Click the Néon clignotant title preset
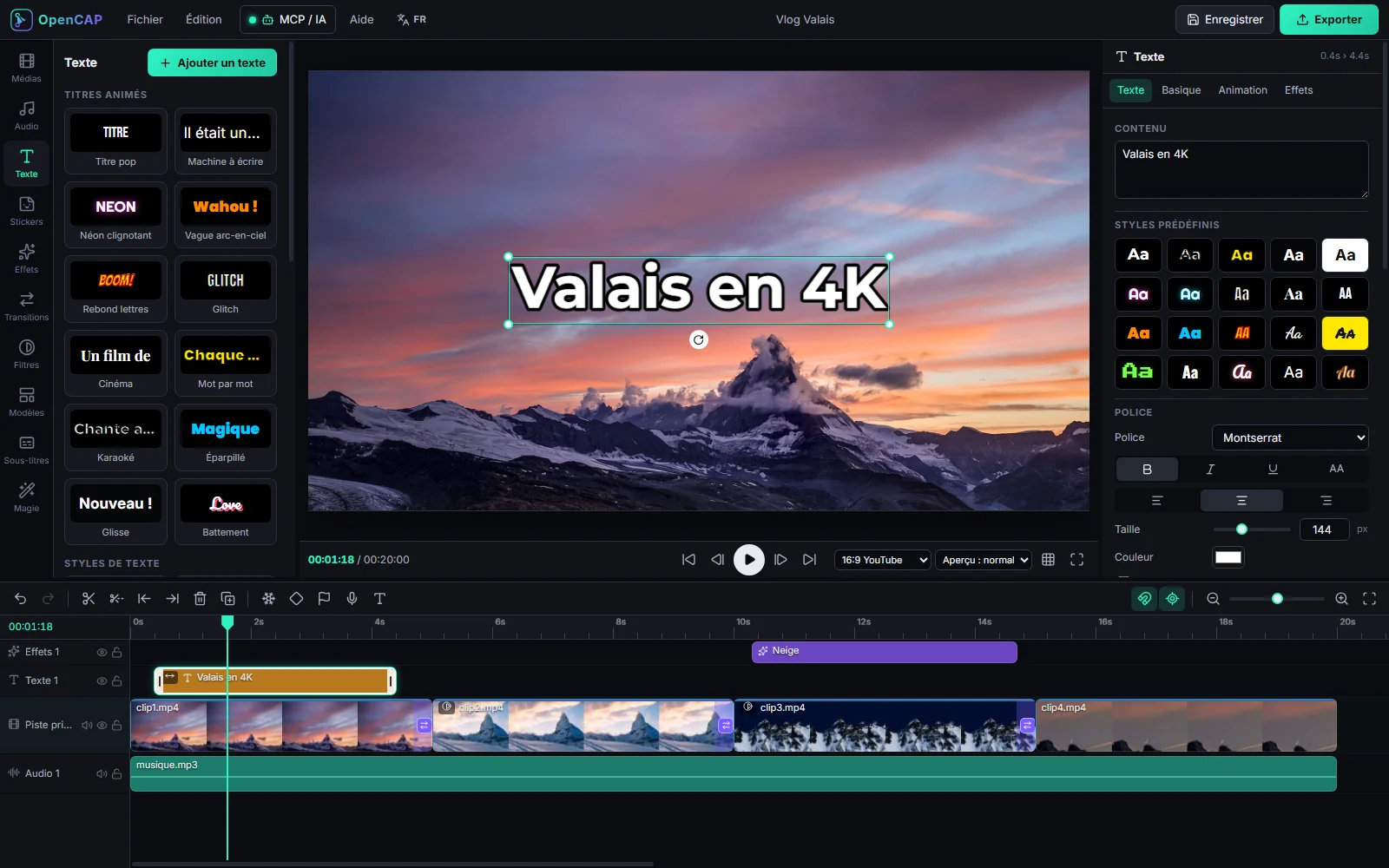The image size is (1389, 868). [x=115, y=214]
